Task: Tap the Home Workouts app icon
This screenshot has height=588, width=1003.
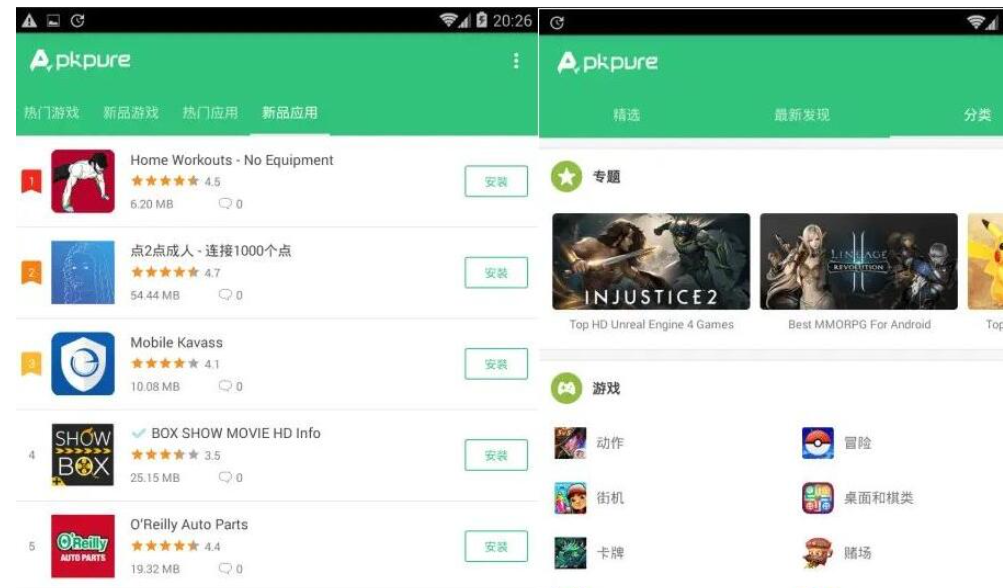Action: point(83,181)
